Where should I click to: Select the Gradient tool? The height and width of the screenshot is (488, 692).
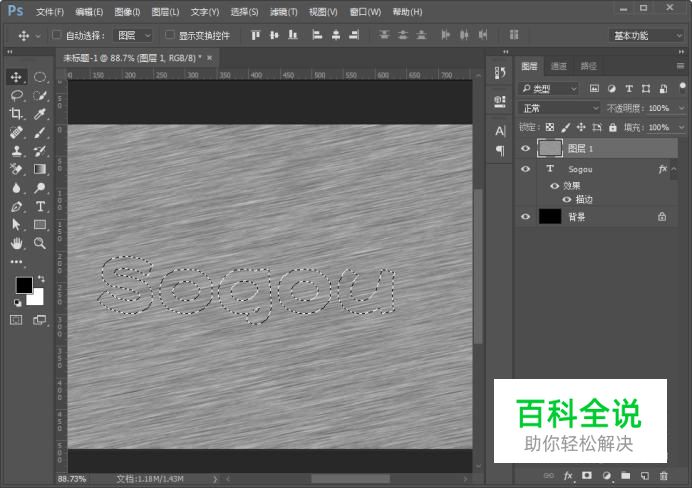click(x=40, y=169)
